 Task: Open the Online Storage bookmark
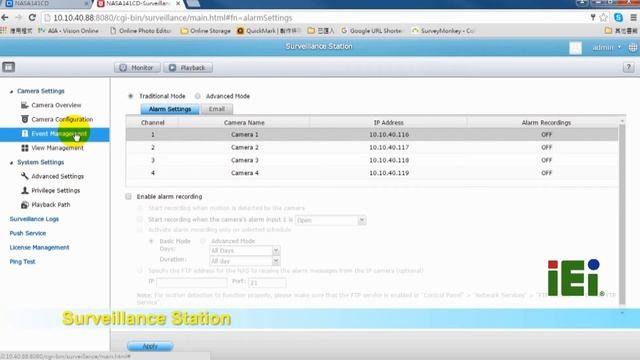(206, 31)
